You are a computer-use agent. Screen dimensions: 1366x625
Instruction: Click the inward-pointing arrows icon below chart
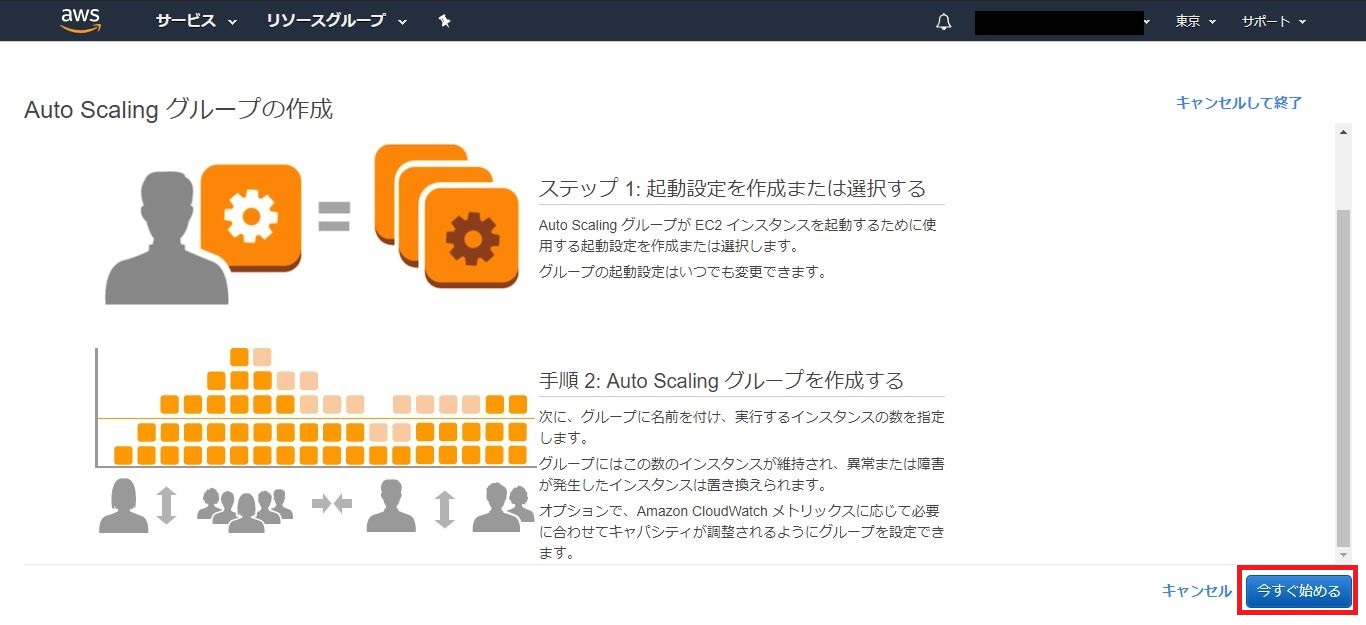coord(332,504)
